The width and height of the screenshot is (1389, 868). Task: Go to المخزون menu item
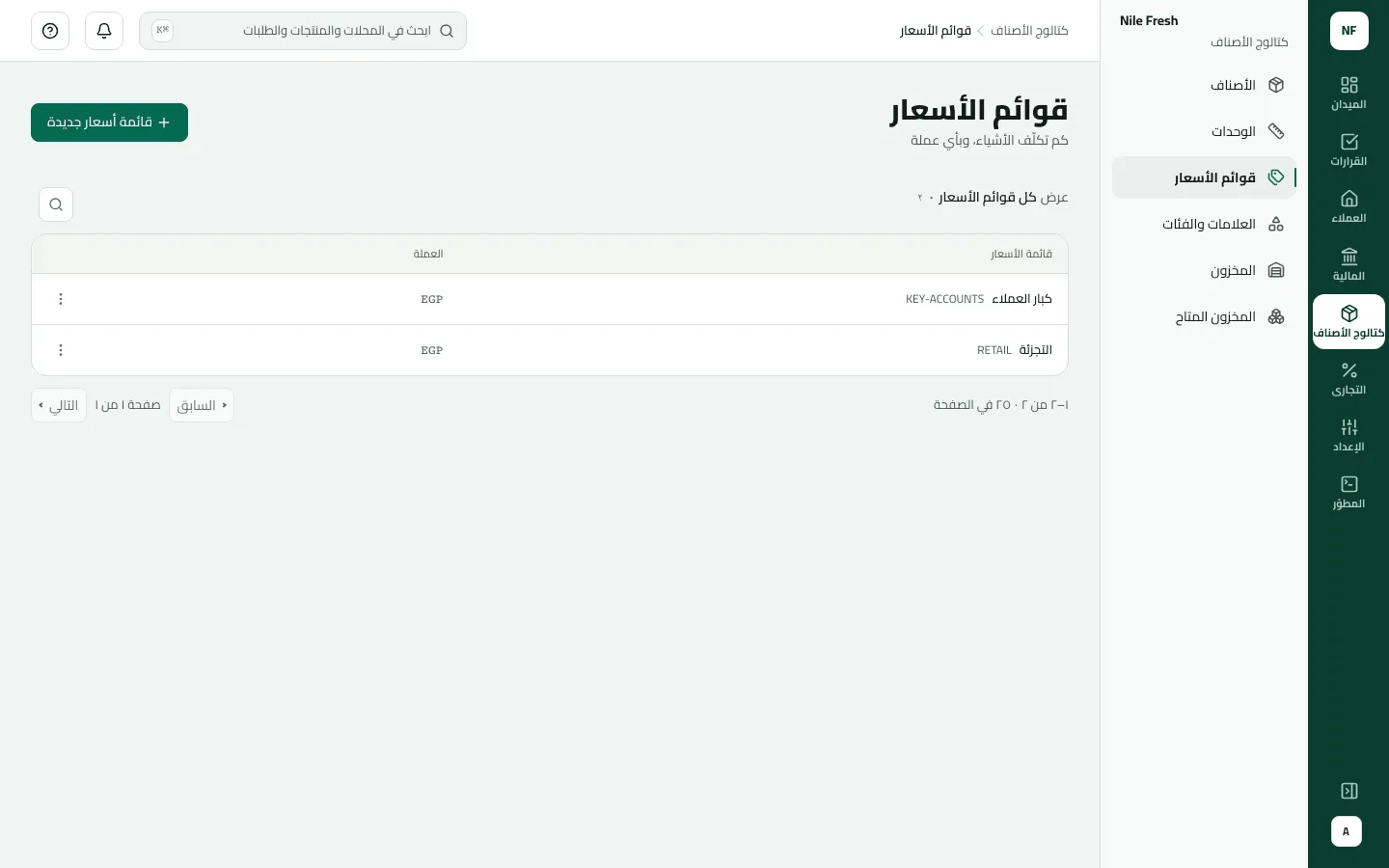point(1204,270)
